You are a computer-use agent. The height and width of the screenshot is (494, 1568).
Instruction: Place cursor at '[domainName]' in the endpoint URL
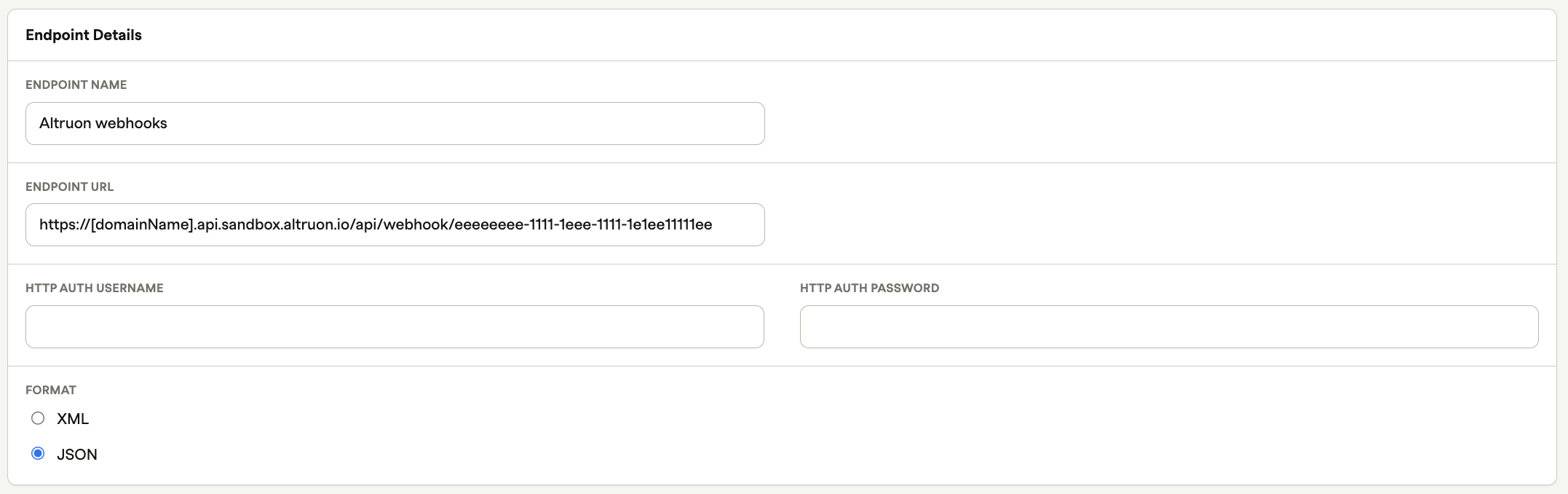click(143, 224)
